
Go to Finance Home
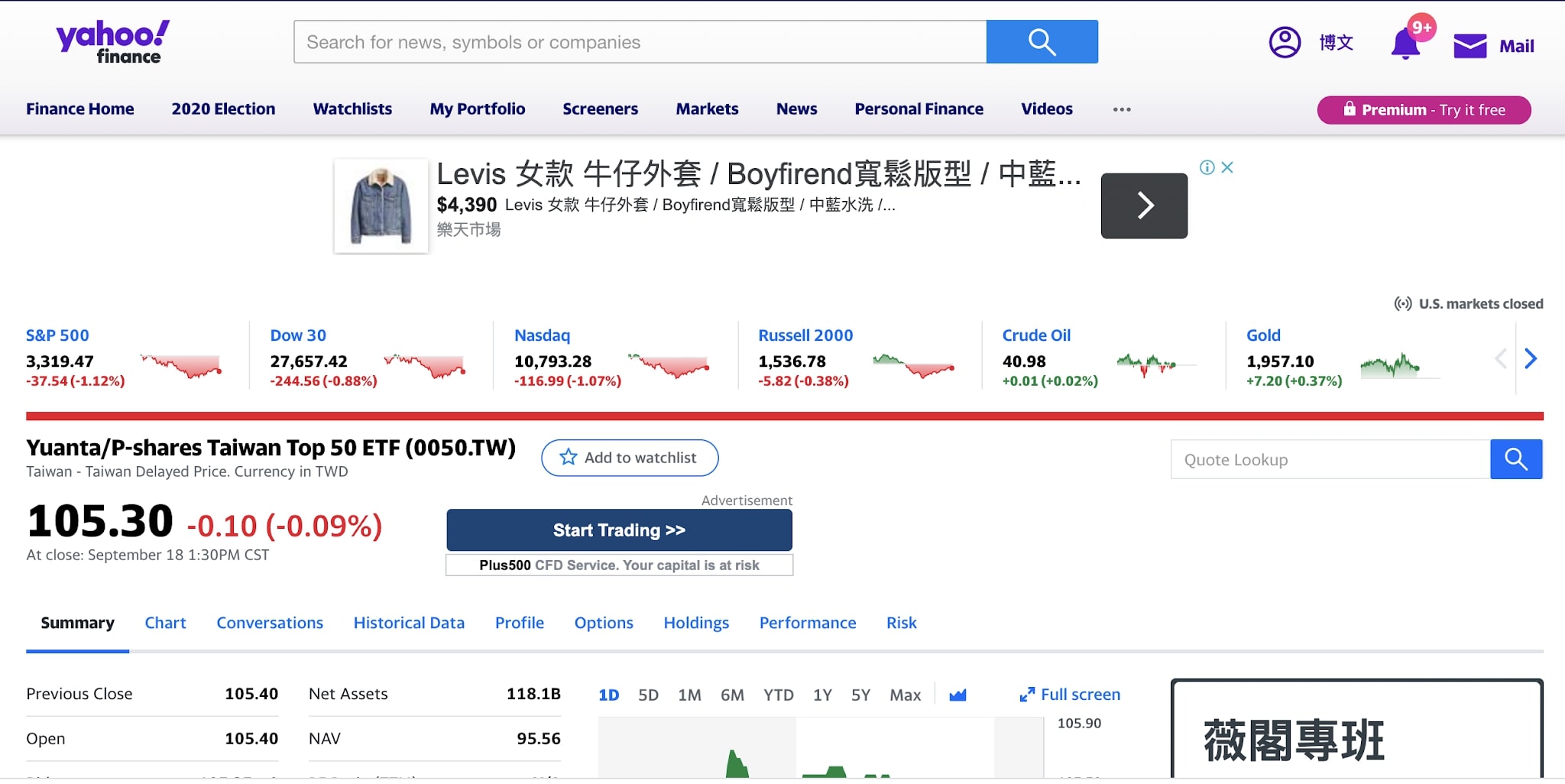(80, 109)
